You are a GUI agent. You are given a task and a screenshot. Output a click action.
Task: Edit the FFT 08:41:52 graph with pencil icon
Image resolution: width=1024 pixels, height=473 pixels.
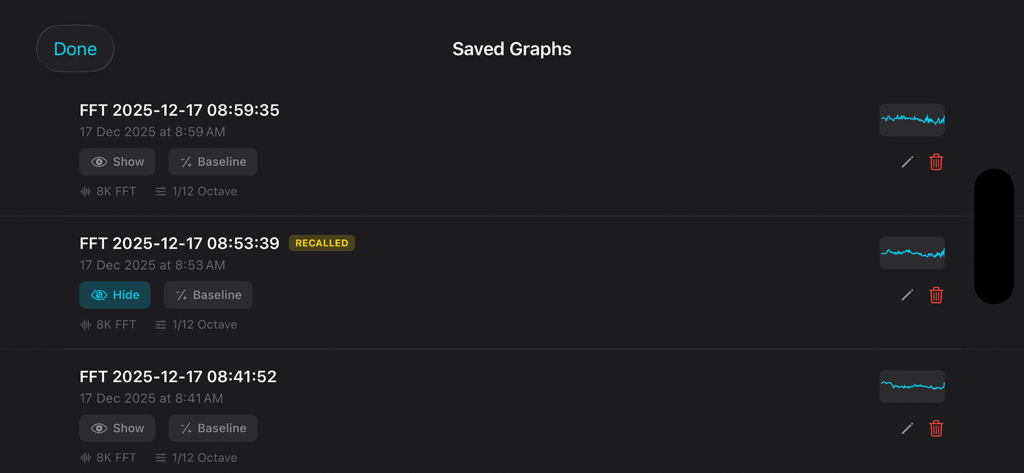(x=907, y=428)
